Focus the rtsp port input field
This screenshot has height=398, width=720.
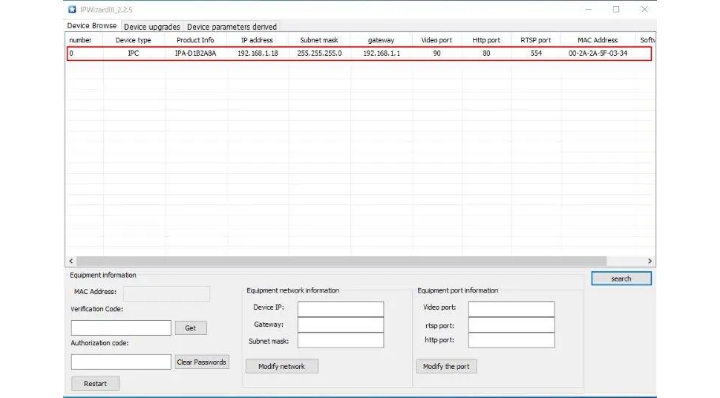[512, 325]
